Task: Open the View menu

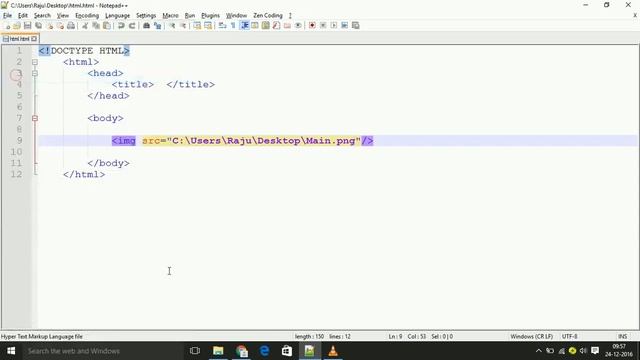Action: [62, 16]
